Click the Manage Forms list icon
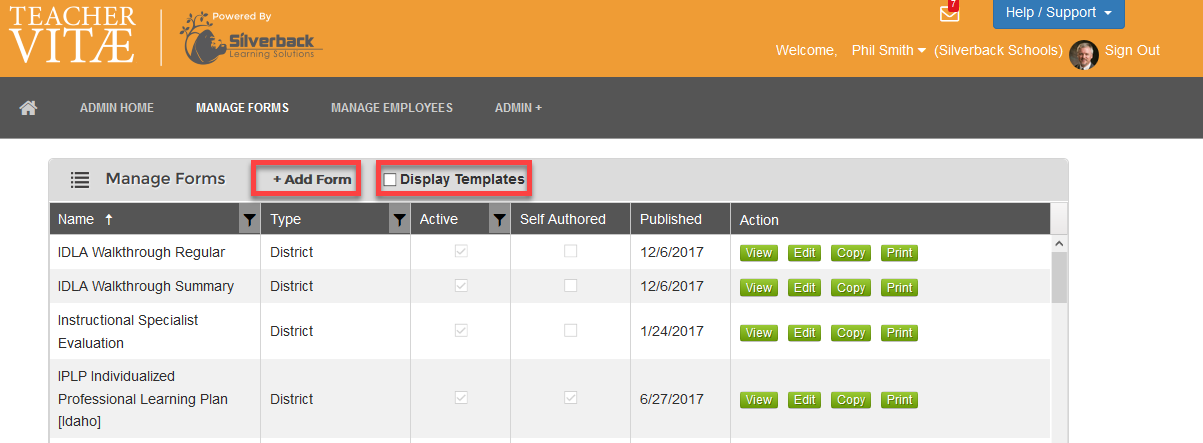This screenshot has height=443, width=1203. pyautogui.click(x=80, y=180)
